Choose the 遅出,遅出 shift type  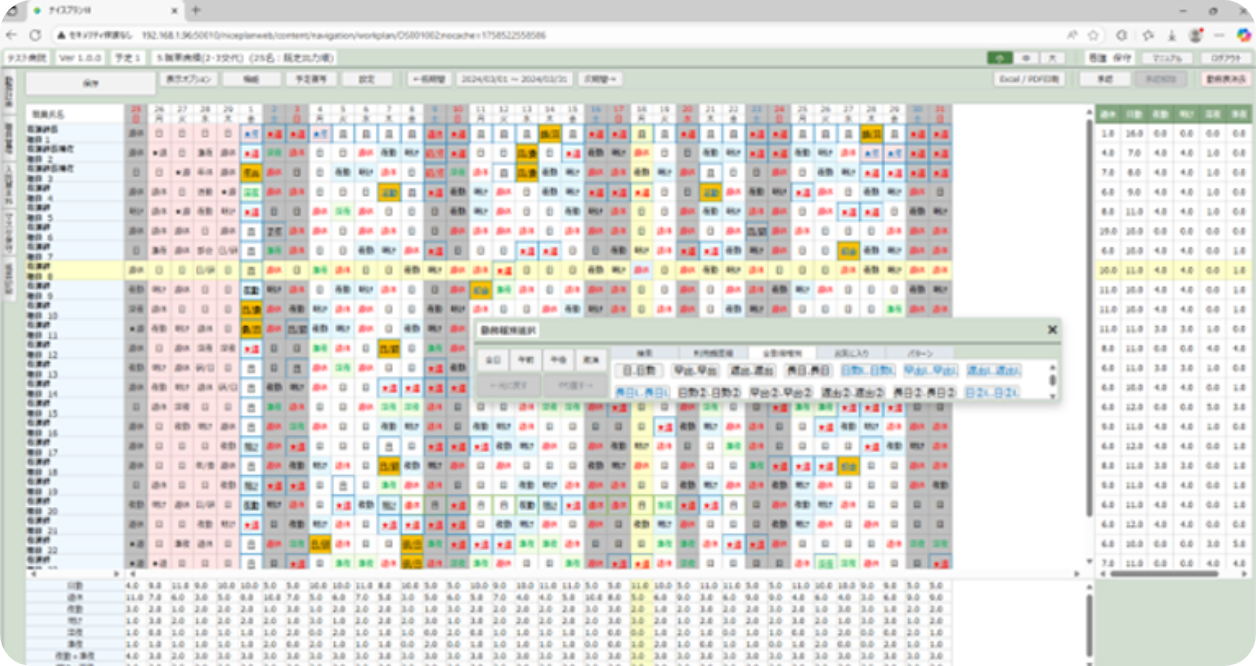753,371
